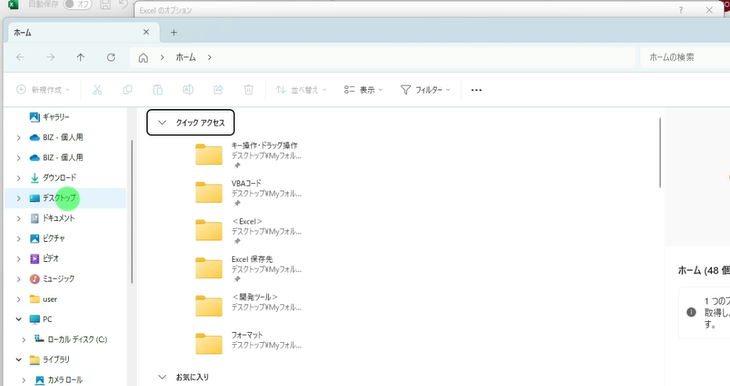Viewport: 730px width, 386px height.
Task: Collapse the ライブラリ tree node
Action: click(19, 360)
